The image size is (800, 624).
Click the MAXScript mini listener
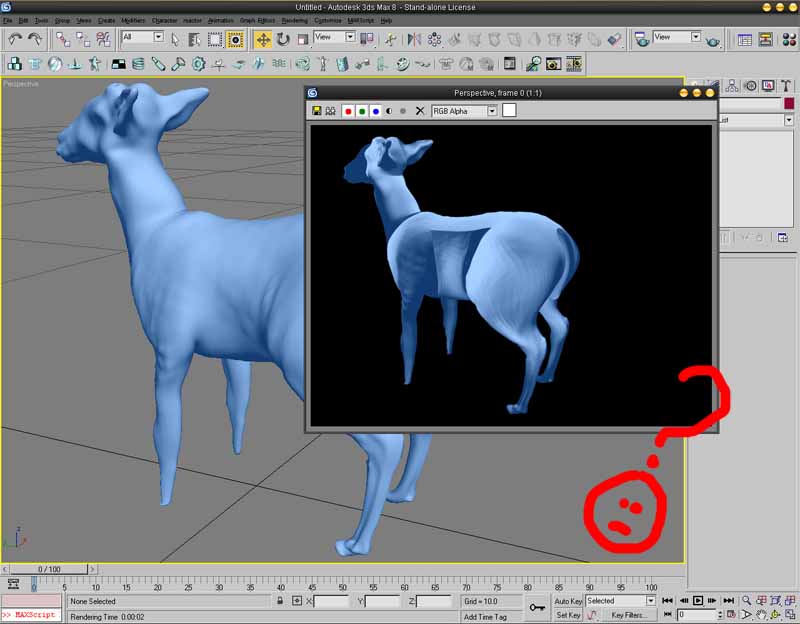[31, 615]
